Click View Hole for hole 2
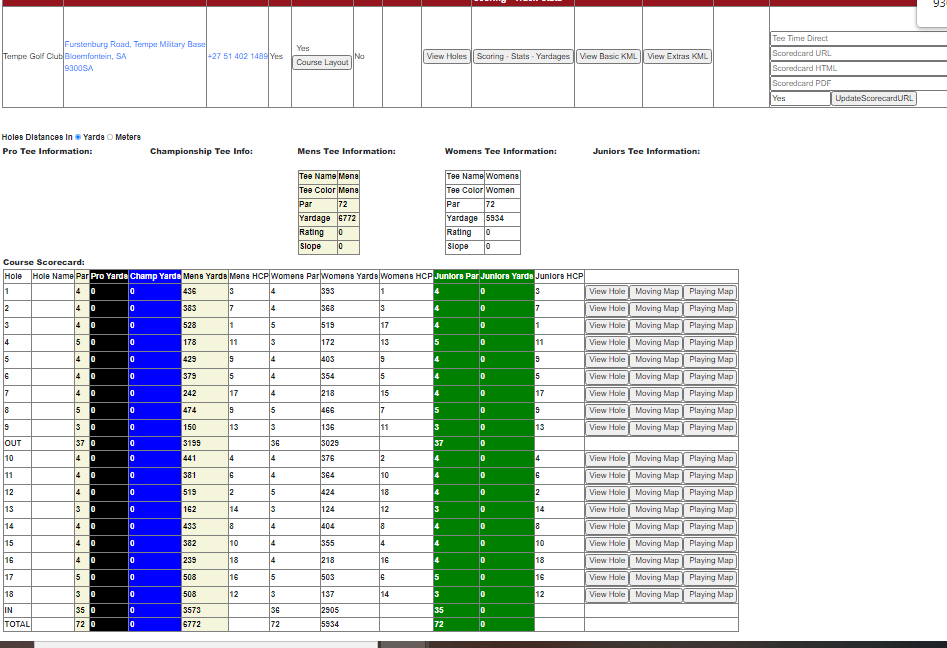Viewport: 947px width, 648px height. 607,309
